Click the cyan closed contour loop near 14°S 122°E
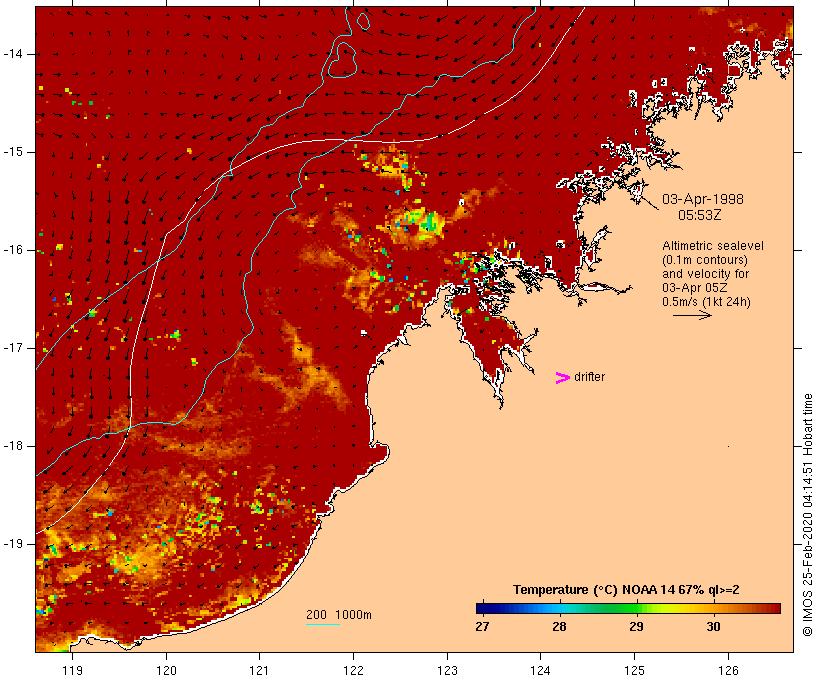The image size is (820, 680). pyautogui.click(x=342, y=60)
